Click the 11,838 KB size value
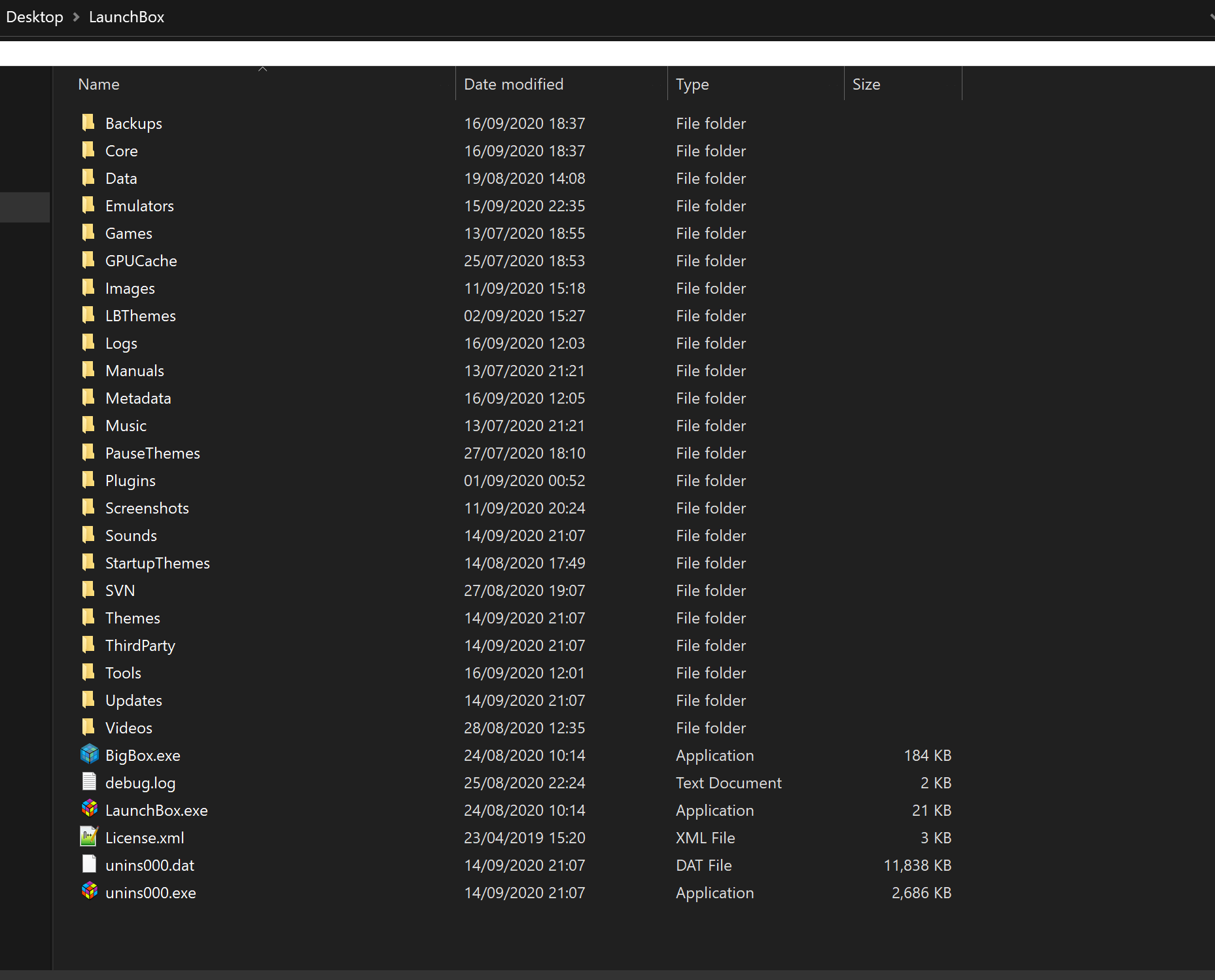Image resolution: width=1215 pixels, height=980 pixels. pos(917,866)
